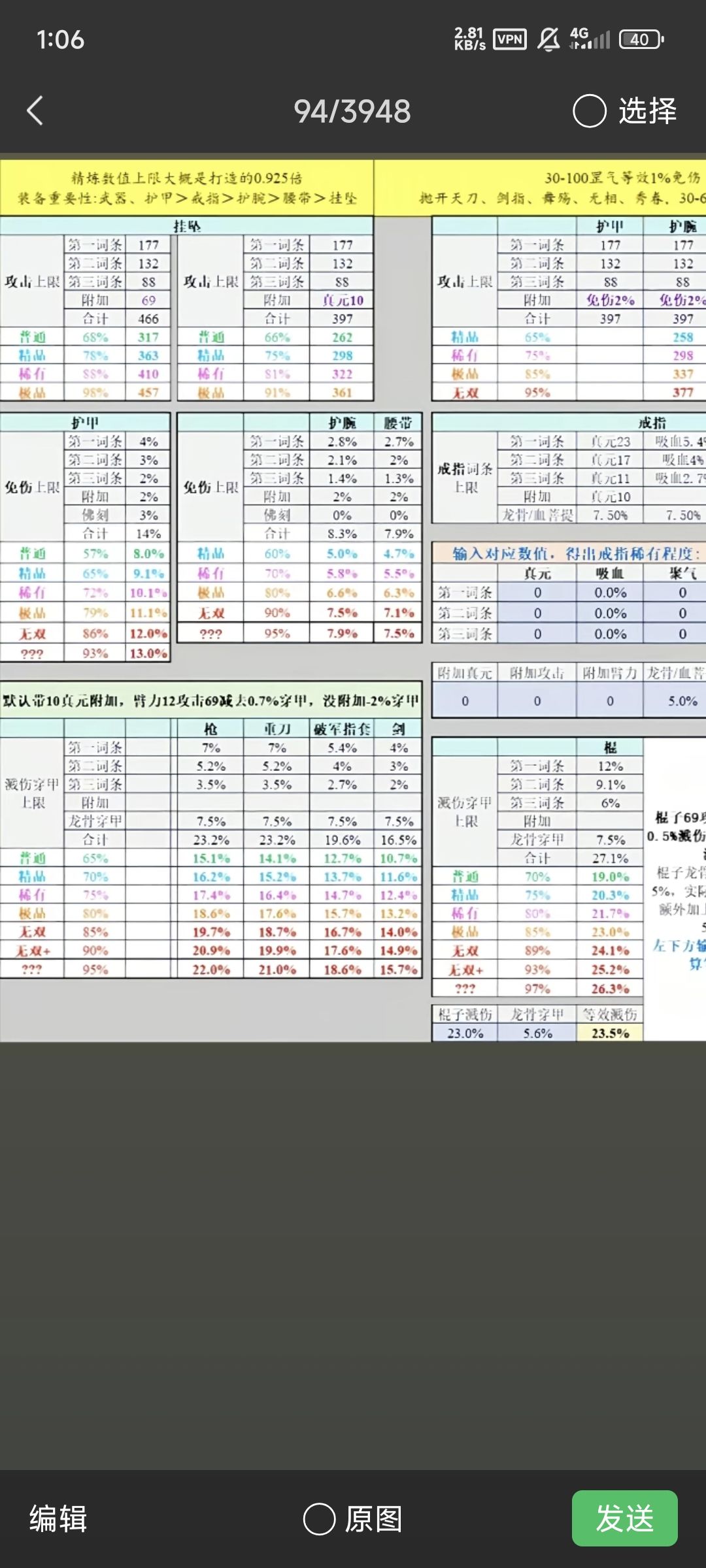Tap the 戒指 table header

652,423
